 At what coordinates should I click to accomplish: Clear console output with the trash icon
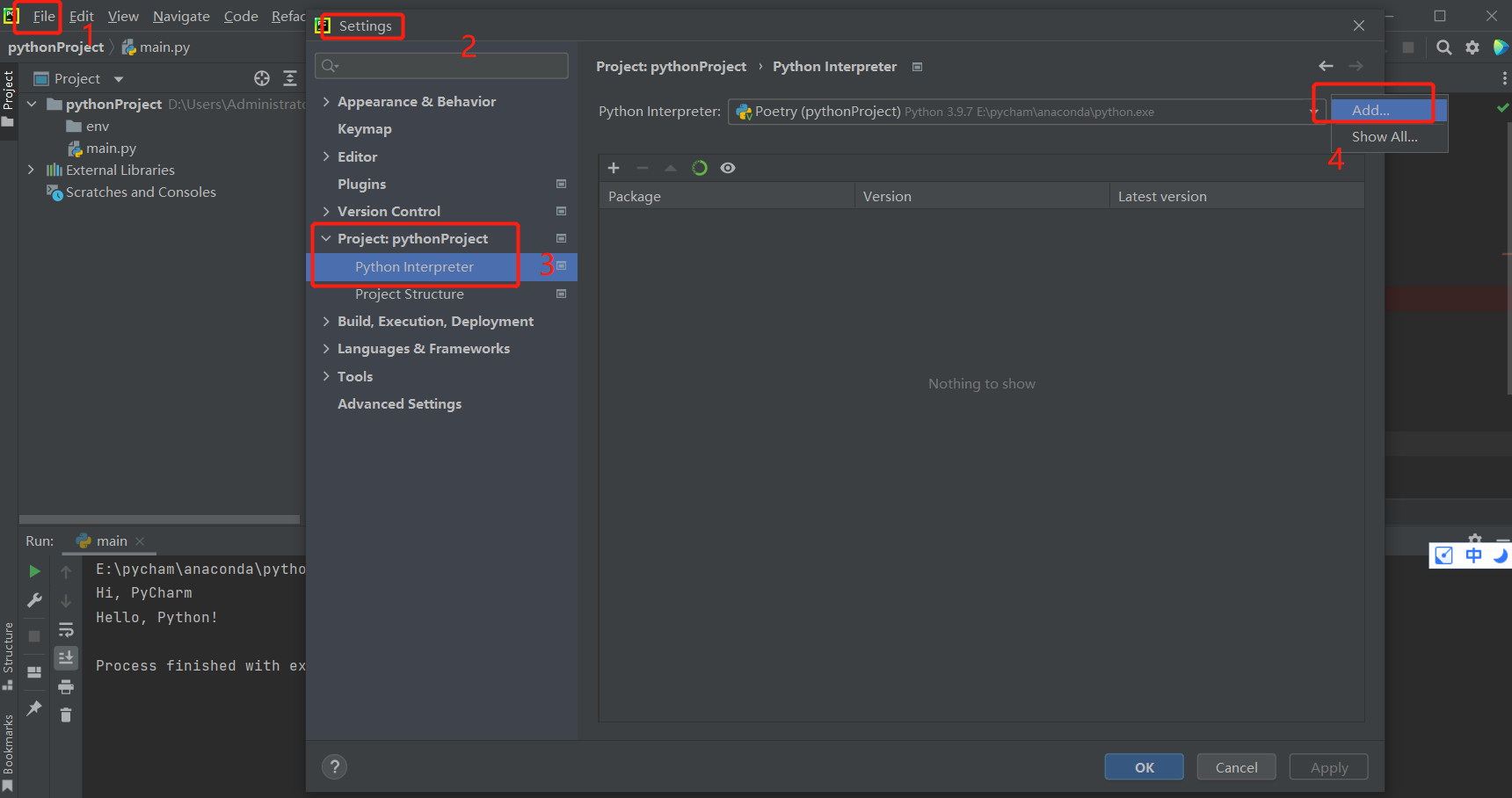(x=66, y=715)
